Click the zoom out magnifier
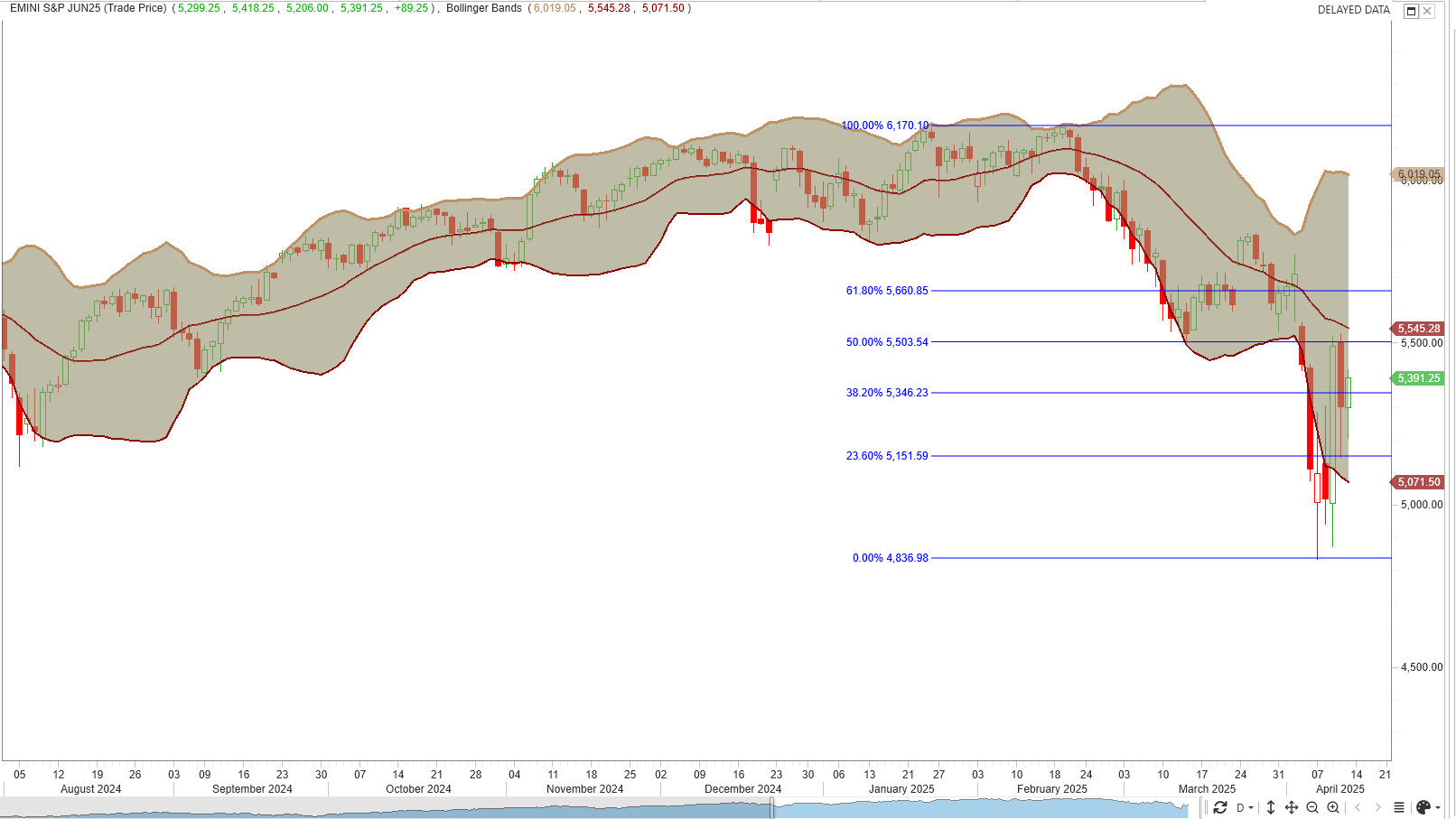Image resolution: width=1456 pixels, height=819 pixels. (x=1312, y=807)
